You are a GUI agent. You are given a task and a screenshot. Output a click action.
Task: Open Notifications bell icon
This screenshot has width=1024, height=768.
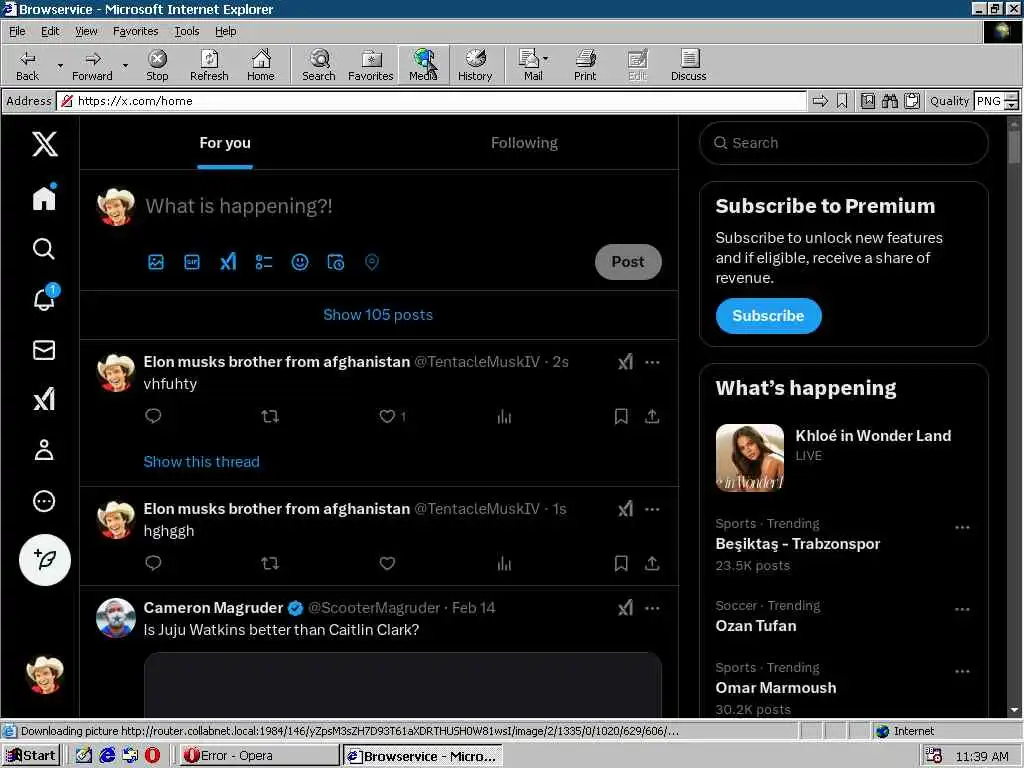pyautogui.click(x=44, y=299)
